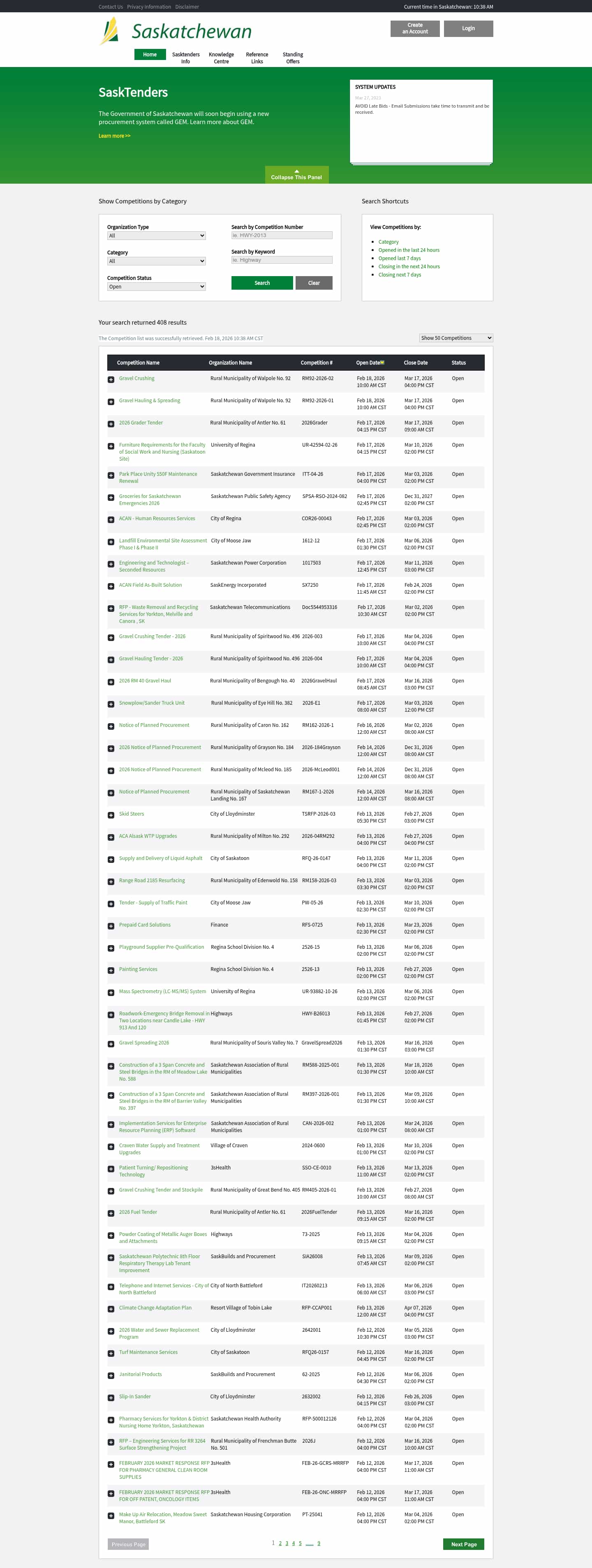The width and height of the screenshot is (592, 1568).
Task: Expand the Painting Services competition row
Action: (111, 970)
